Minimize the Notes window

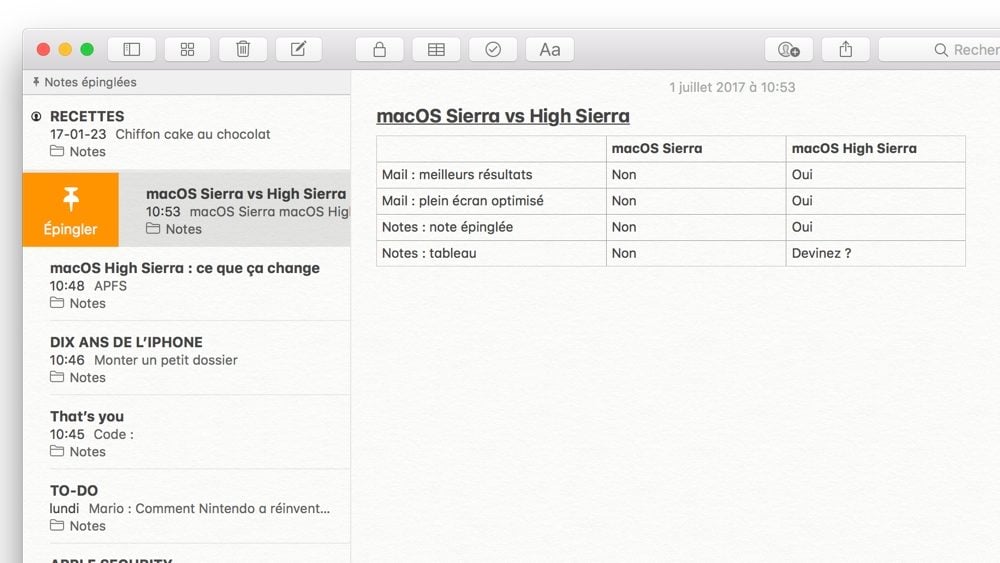pos(65,49)
